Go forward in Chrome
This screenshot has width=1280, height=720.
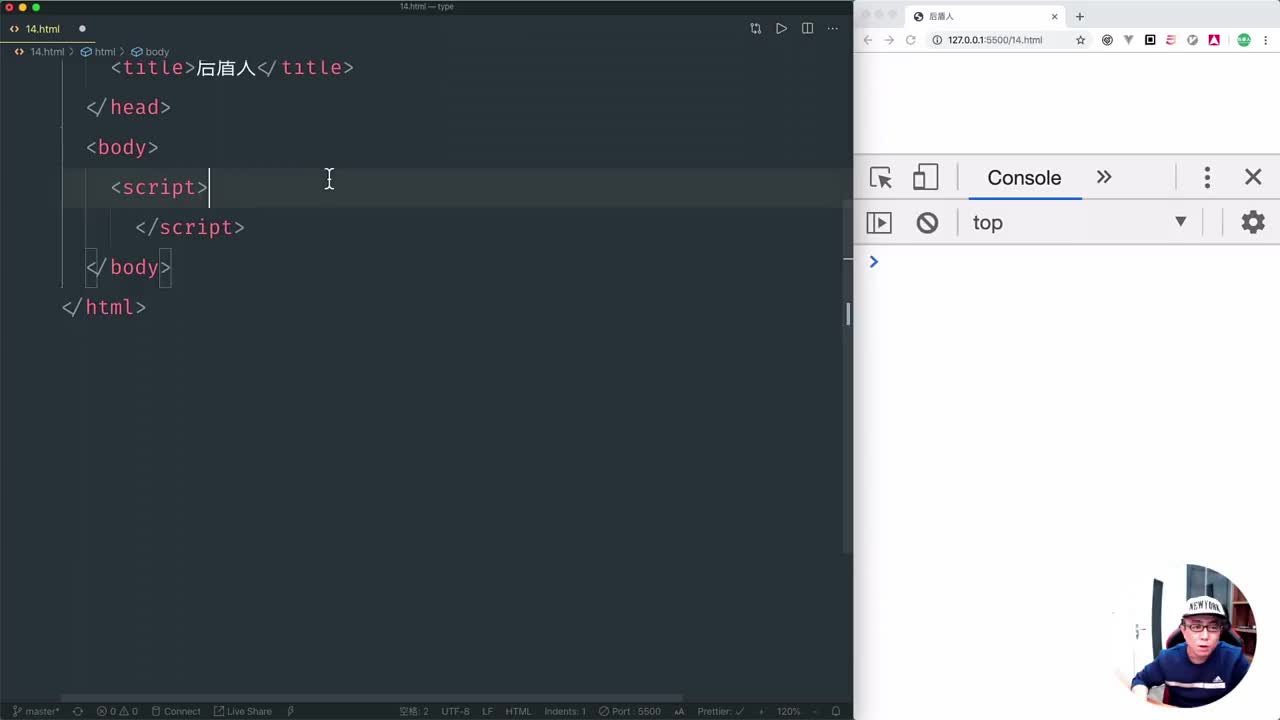tap(889, 40)
